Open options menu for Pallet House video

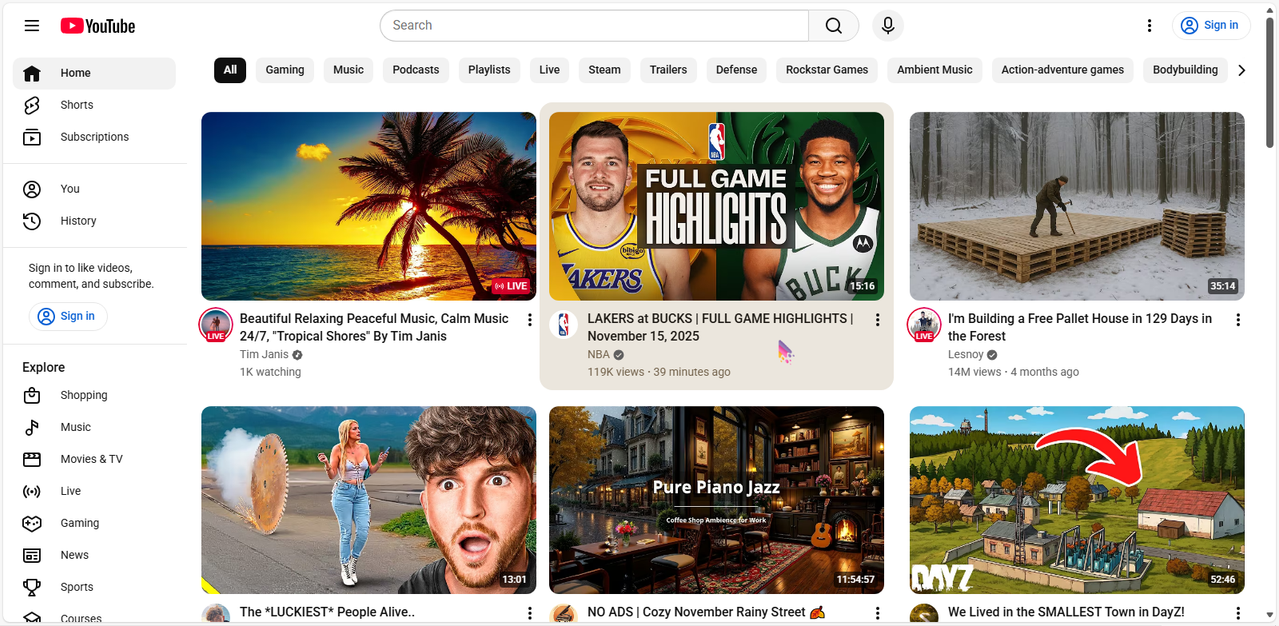(1238, 320)
